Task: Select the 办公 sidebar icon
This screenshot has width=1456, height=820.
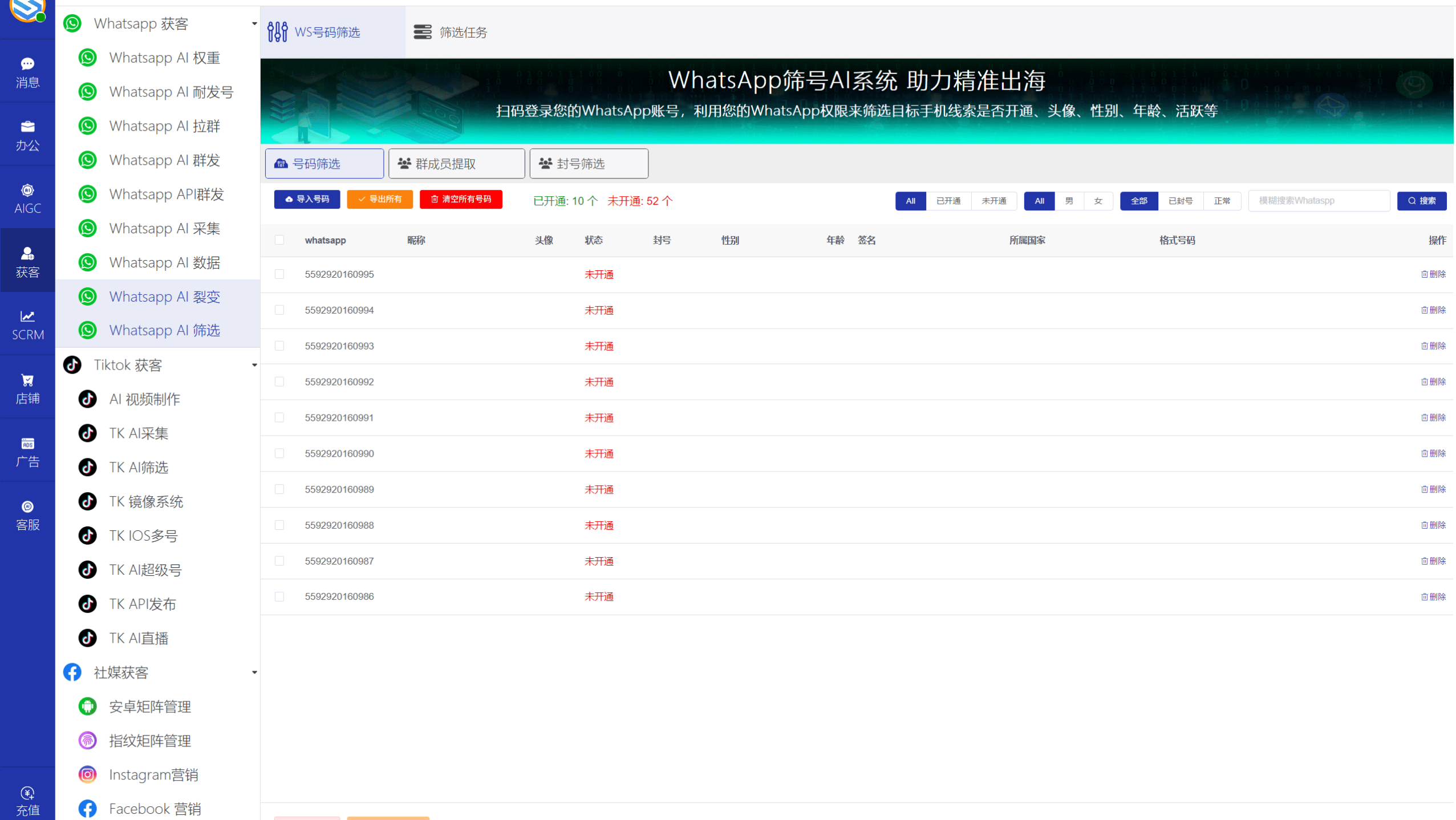Action: pyautogui.click(x=27, y=135)
